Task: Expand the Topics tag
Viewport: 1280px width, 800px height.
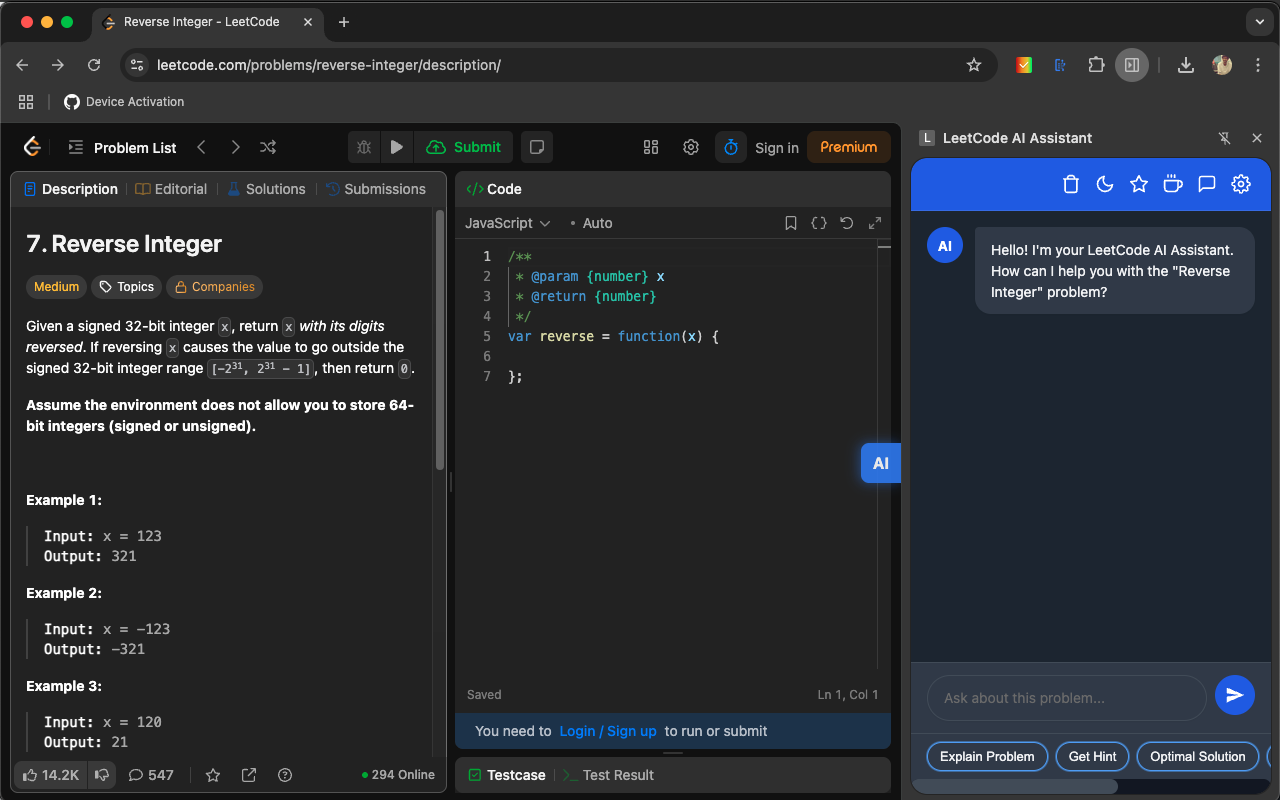Action: click(x=126, y=287)
